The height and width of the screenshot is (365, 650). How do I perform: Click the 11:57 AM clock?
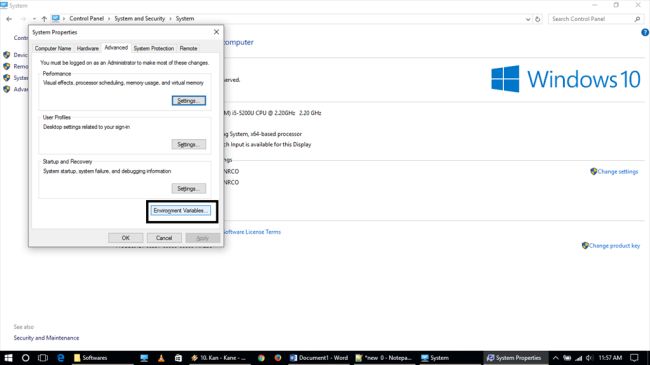(x=610, y=358)
